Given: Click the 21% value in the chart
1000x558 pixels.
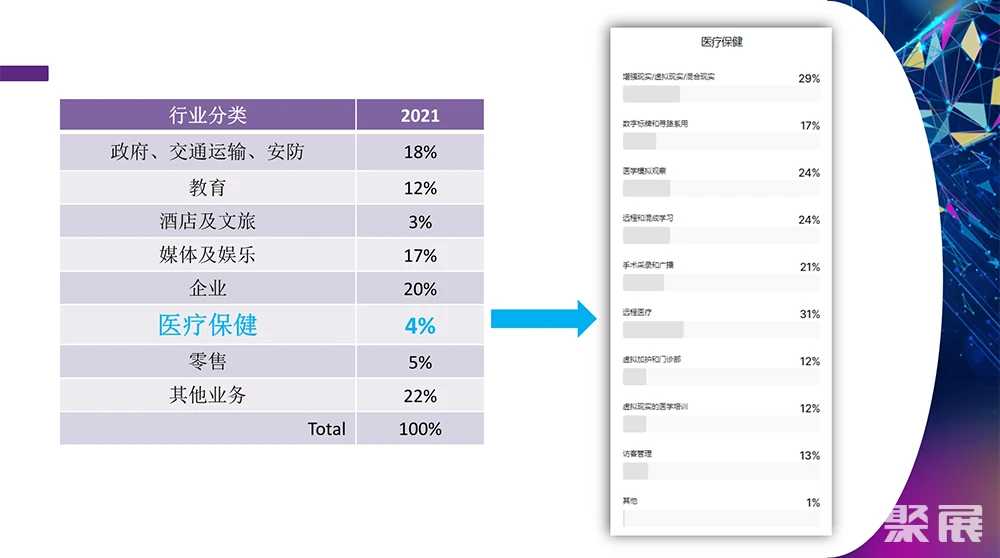Looking at the screenshot, I should tap(810, 267).
